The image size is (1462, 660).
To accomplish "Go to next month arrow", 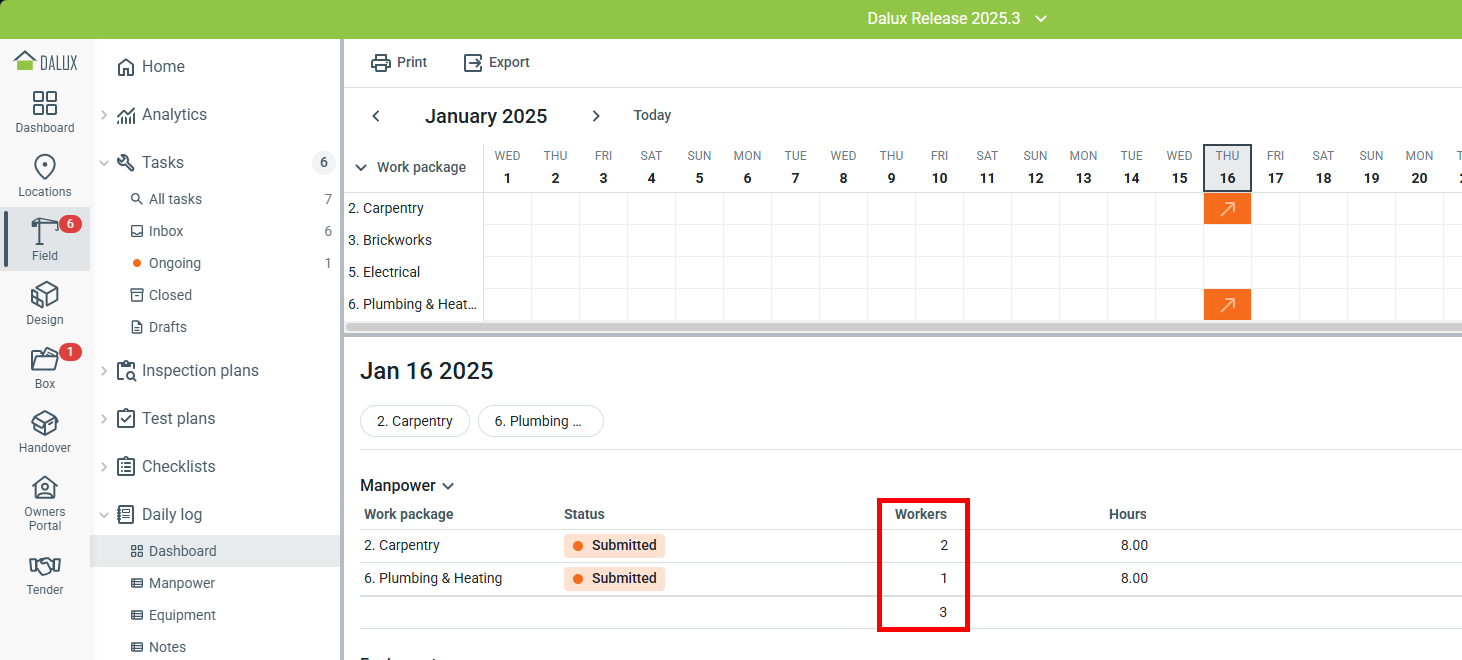I will click(596, 116).
